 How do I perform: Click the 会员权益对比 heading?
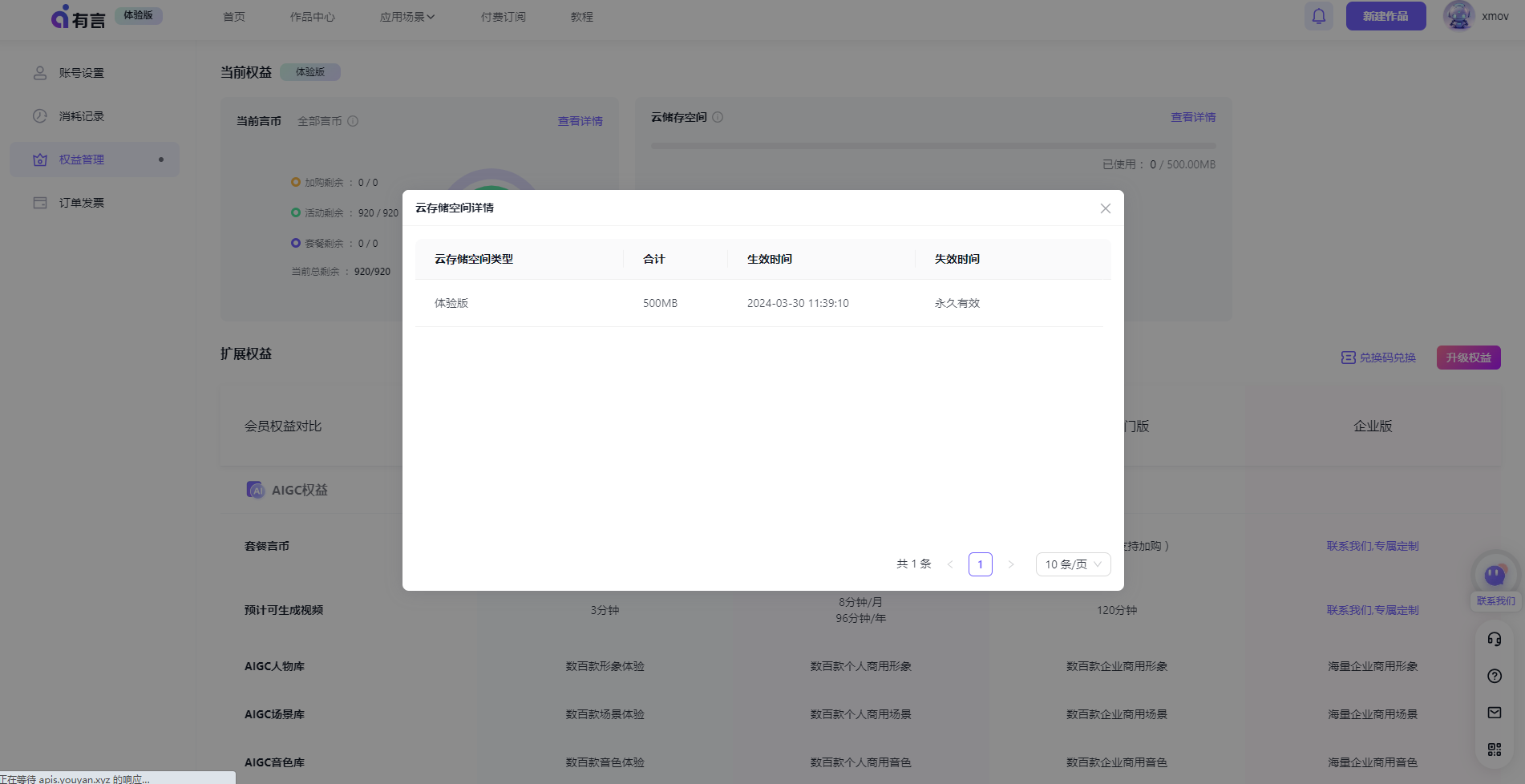pyautogui.click(x=283, y=426)
